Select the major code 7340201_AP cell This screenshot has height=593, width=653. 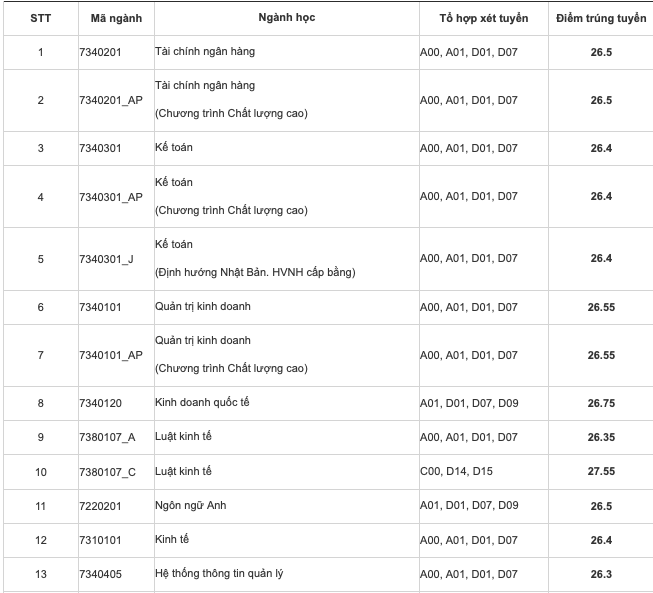pyautogui.click(x=111, y=100)
